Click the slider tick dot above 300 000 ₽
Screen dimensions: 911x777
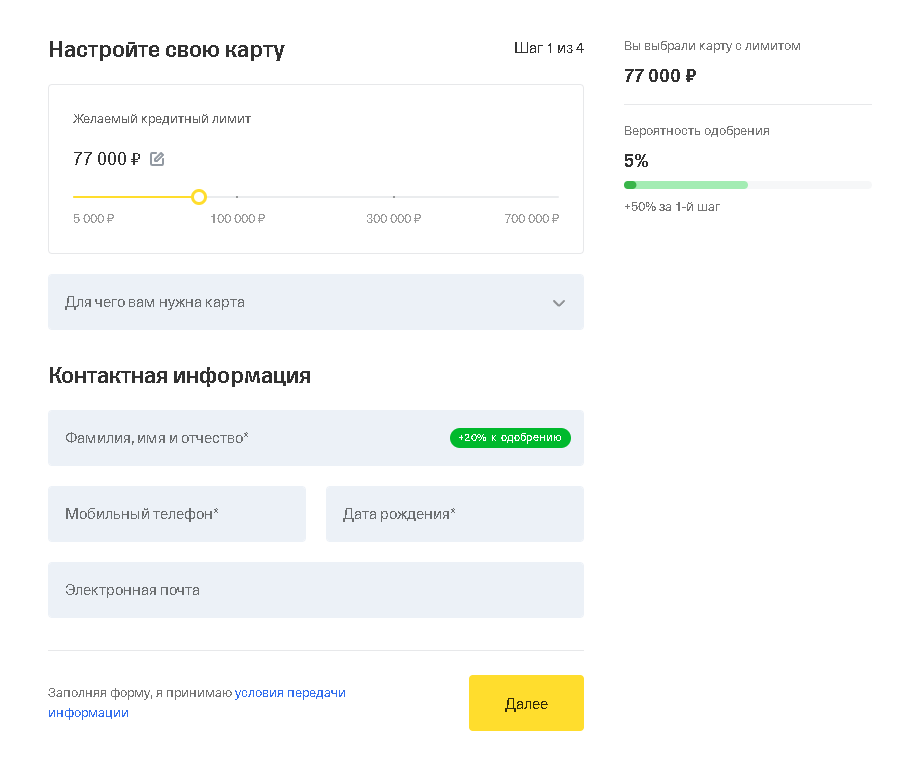tap(394, 197)
